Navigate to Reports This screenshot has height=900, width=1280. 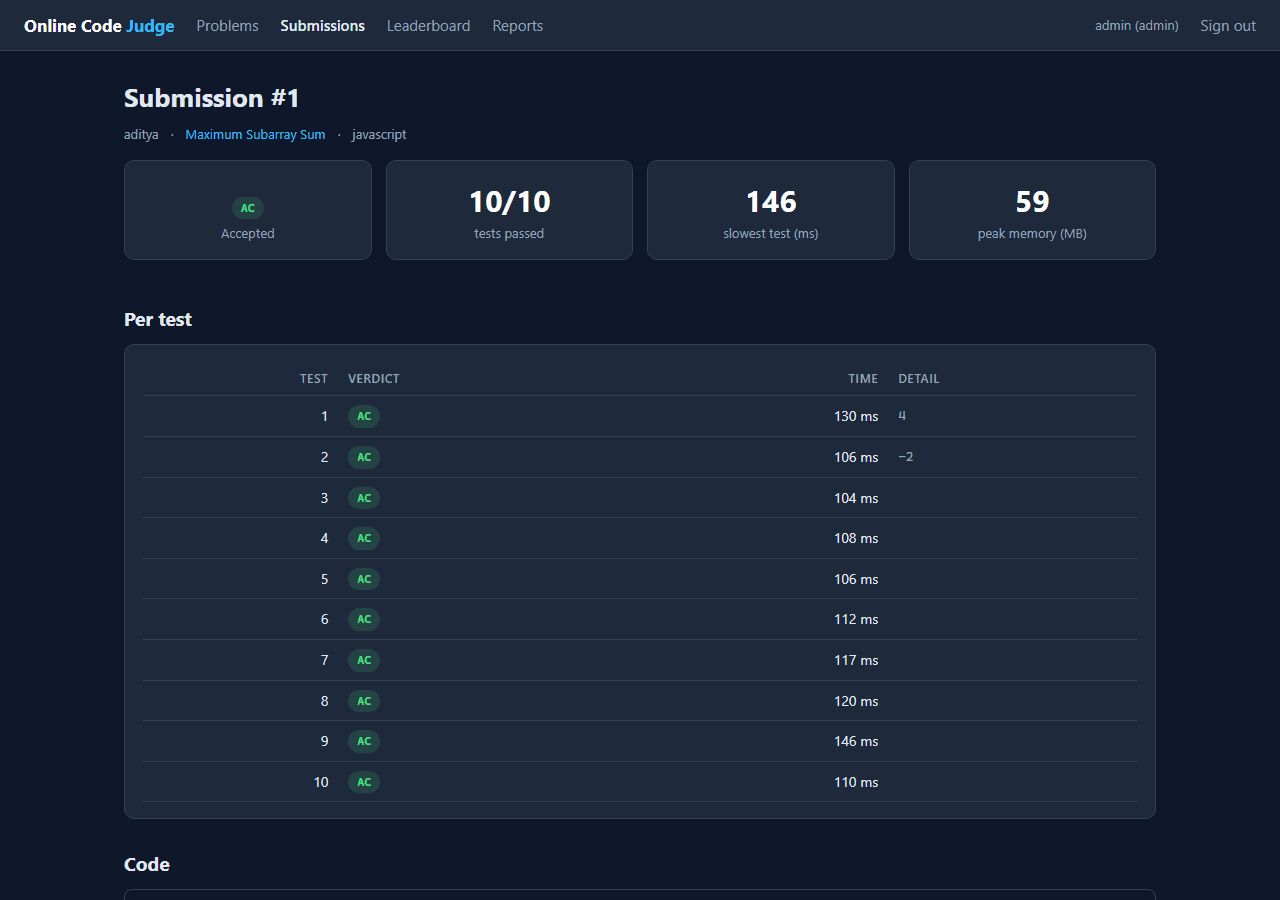pos(518,26)
